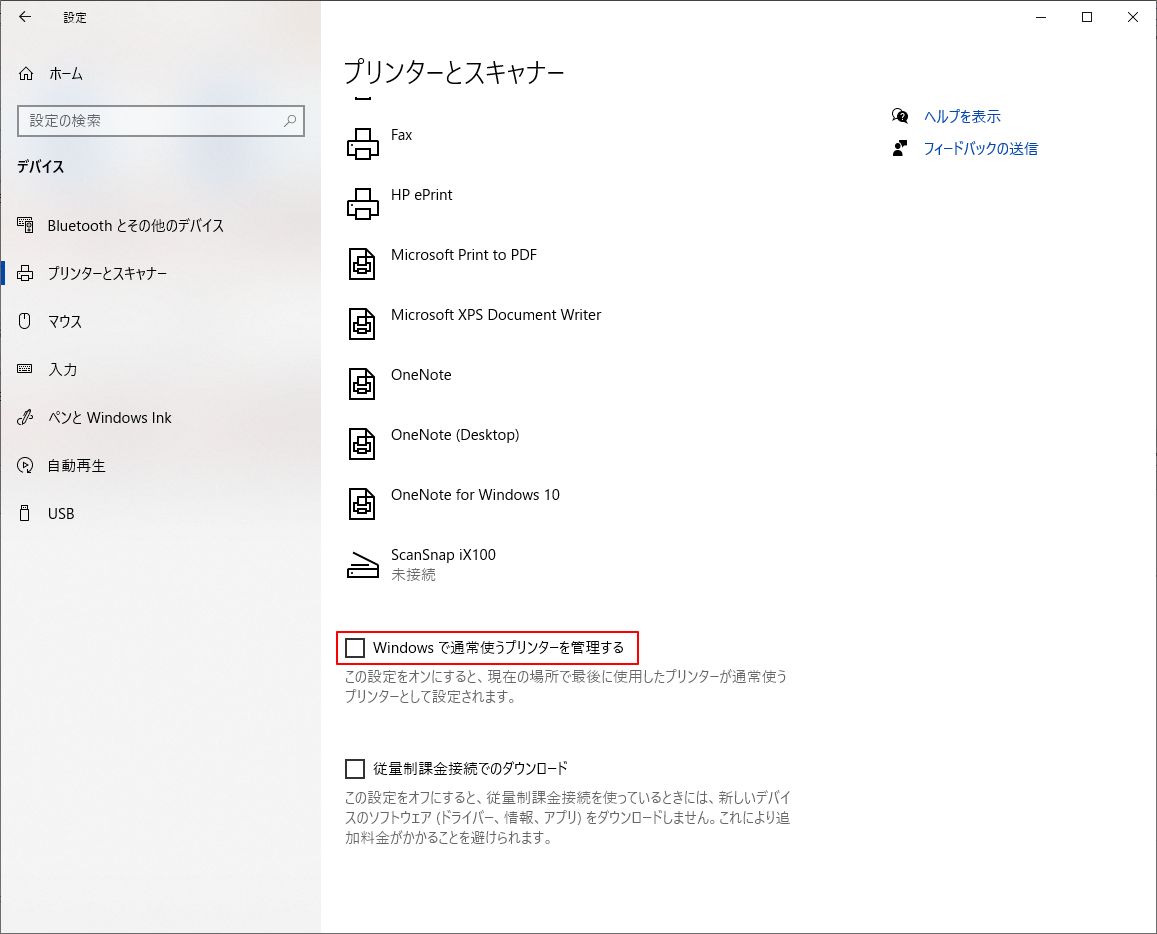Toggle the metered connection download checkbox
1157x934 pixels.
pyautogui.click(x=355, y=769)
